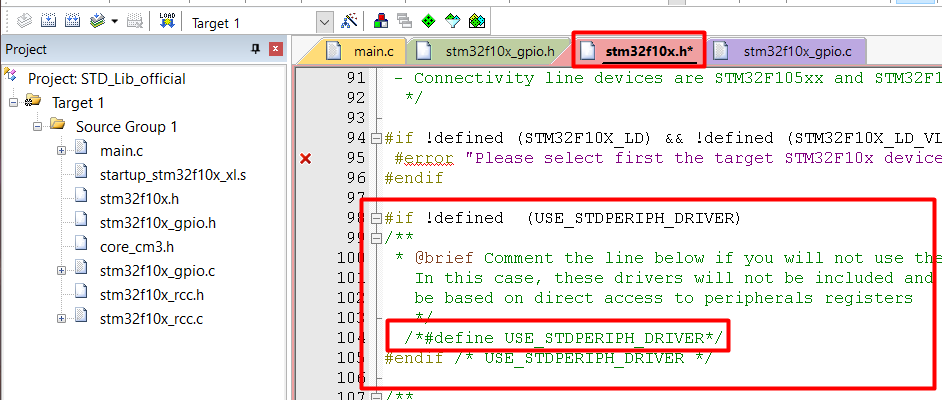Click the 'Project' panel title text

tap(26, 49)
